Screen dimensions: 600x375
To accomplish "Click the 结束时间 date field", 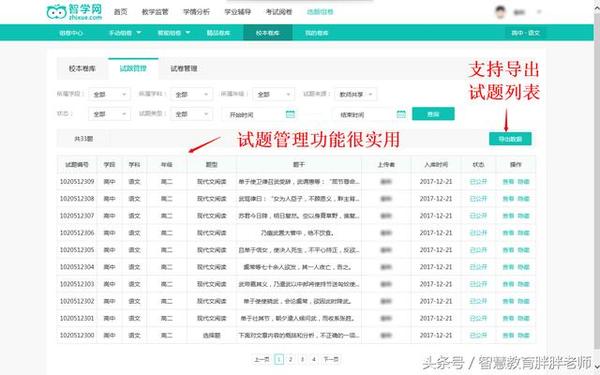I will 371,114.
